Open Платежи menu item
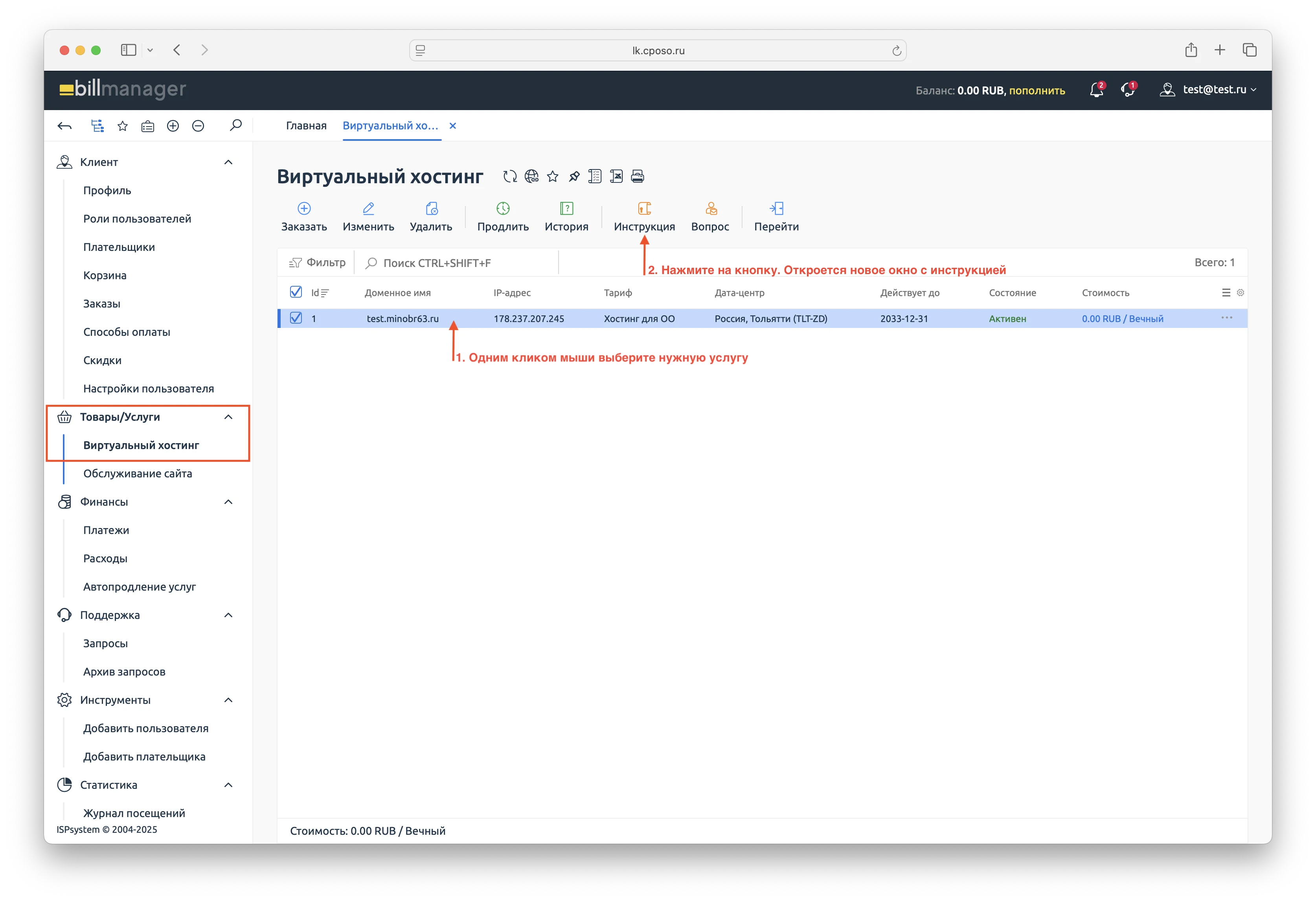Viewport: 1316px width, 902px height. tap(106, 530)
